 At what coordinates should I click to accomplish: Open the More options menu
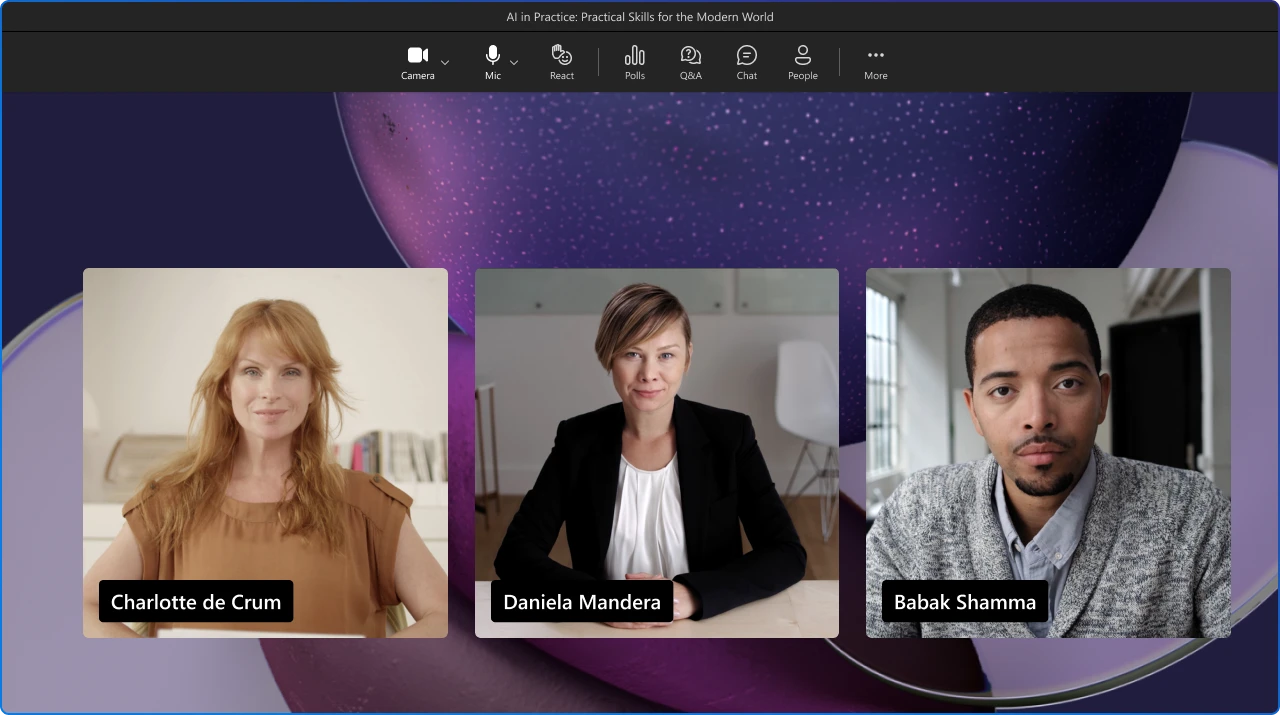coord(875,61)
